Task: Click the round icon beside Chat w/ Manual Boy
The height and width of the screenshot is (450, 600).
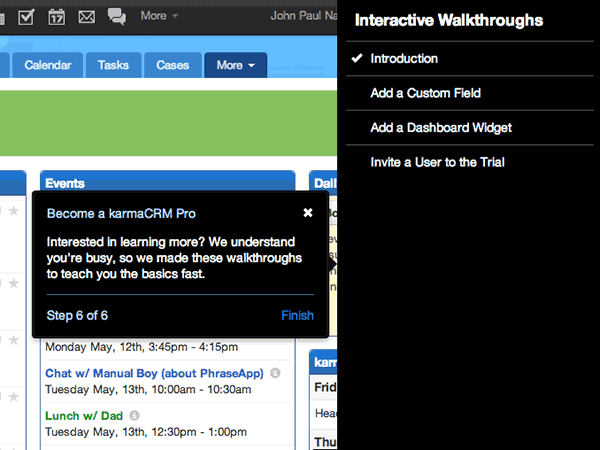Action: 275,373
